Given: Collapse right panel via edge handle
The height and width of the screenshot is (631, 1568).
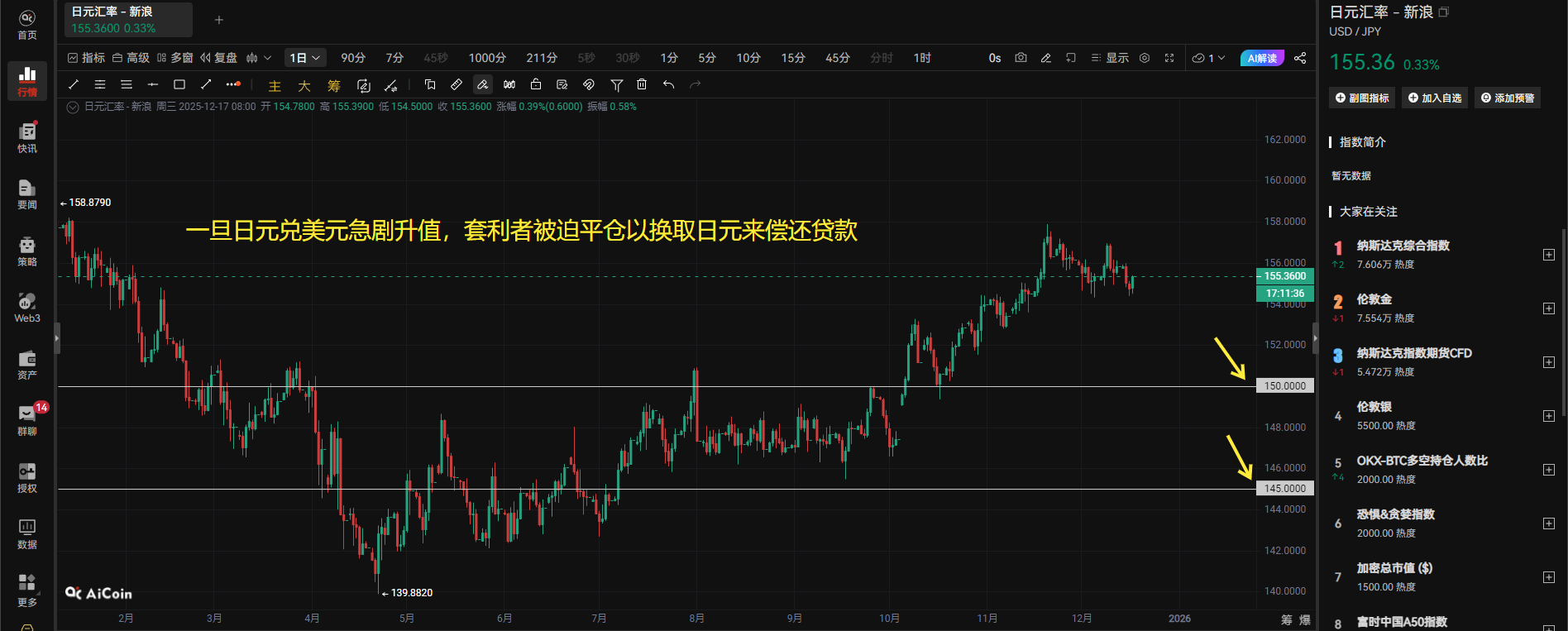Looking at the screenshot, I should [1315, 338].
